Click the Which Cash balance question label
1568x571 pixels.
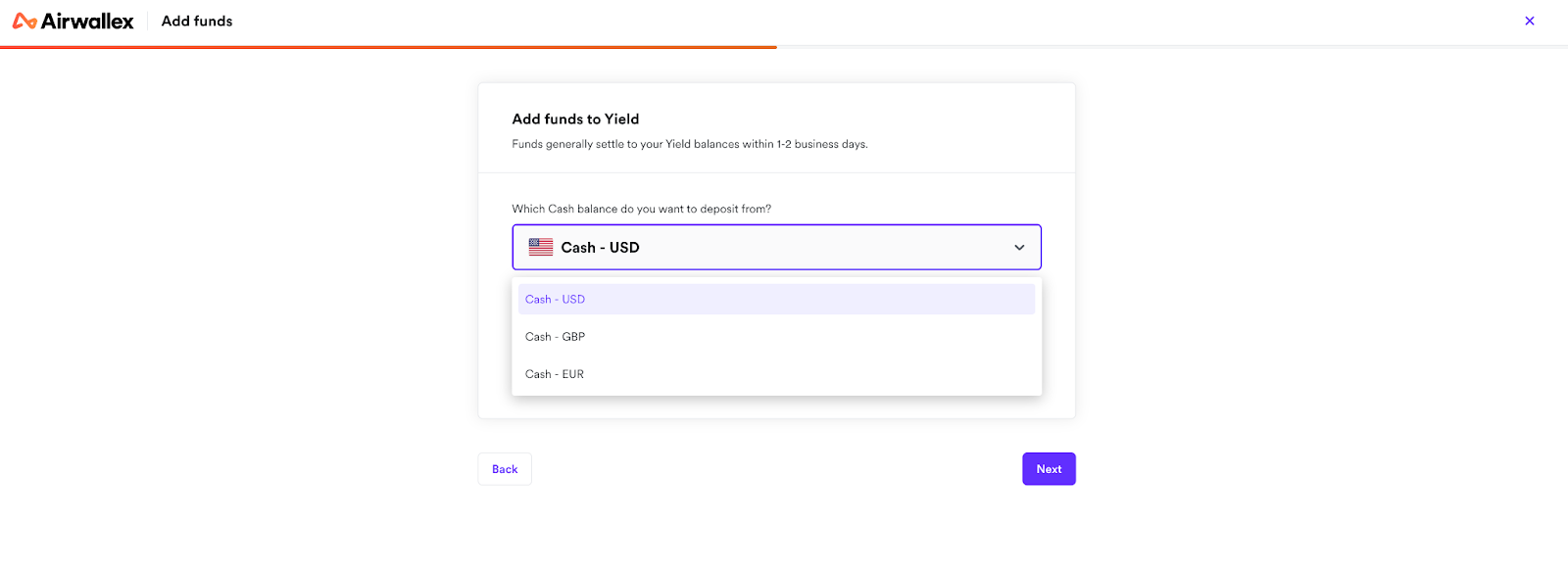(642, 209)
